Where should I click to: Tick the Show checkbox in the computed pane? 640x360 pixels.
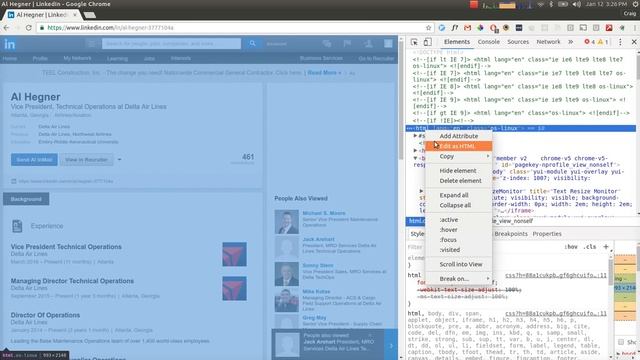pyautogui.click(x=621, y=342)
